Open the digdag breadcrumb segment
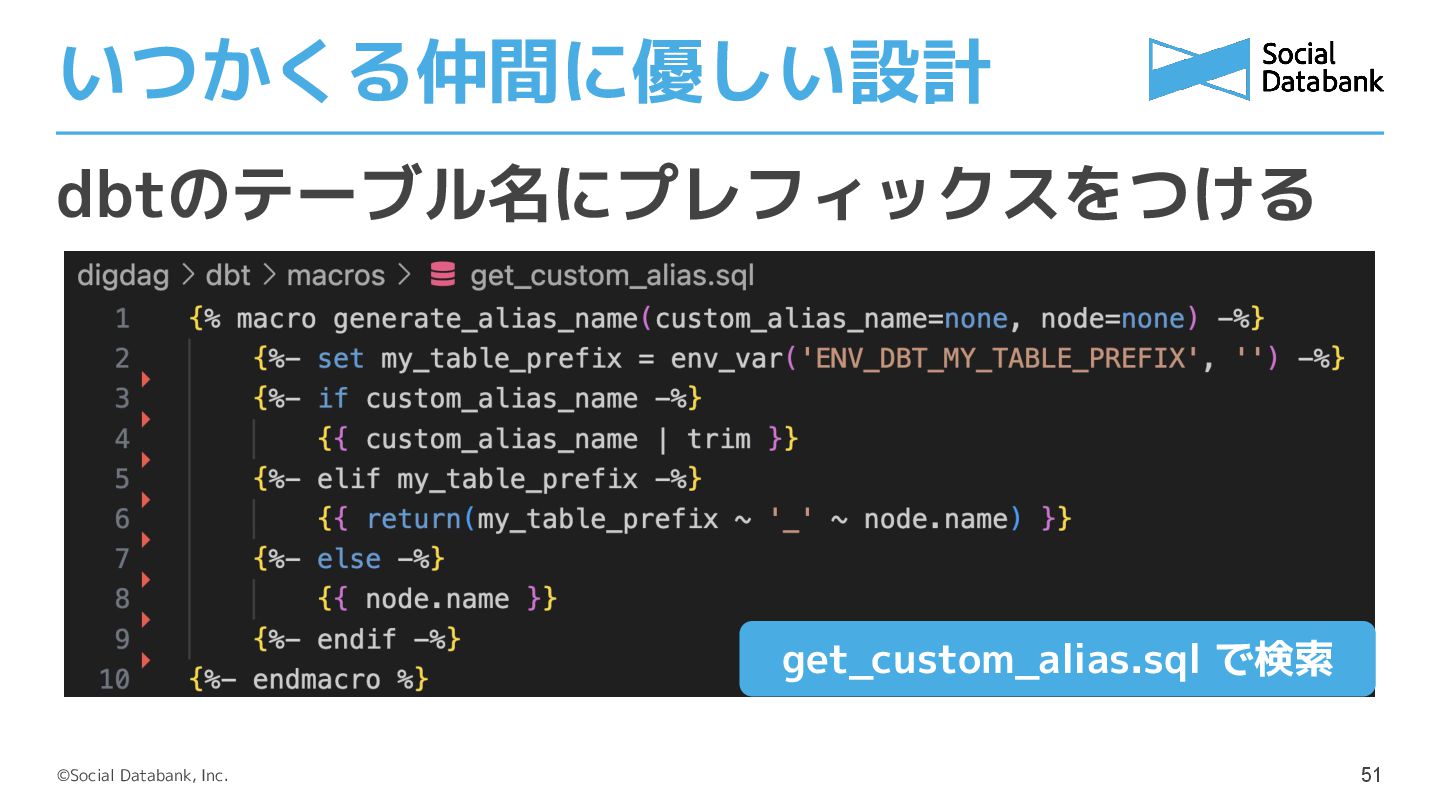Image resolution: width=1440 pixels, height=810 pixels. [123, 276]
